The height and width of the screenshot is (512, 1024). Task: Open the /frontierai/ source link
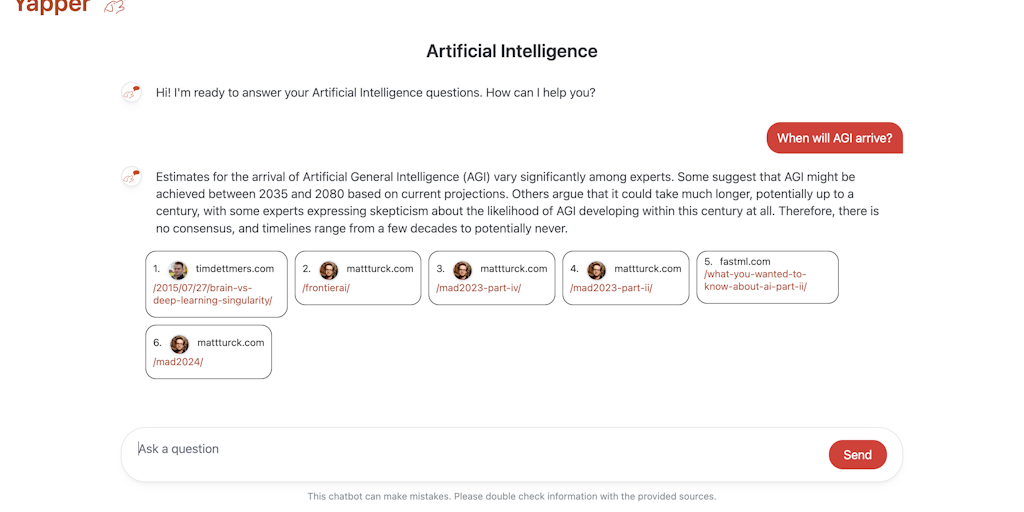[326, 288]
